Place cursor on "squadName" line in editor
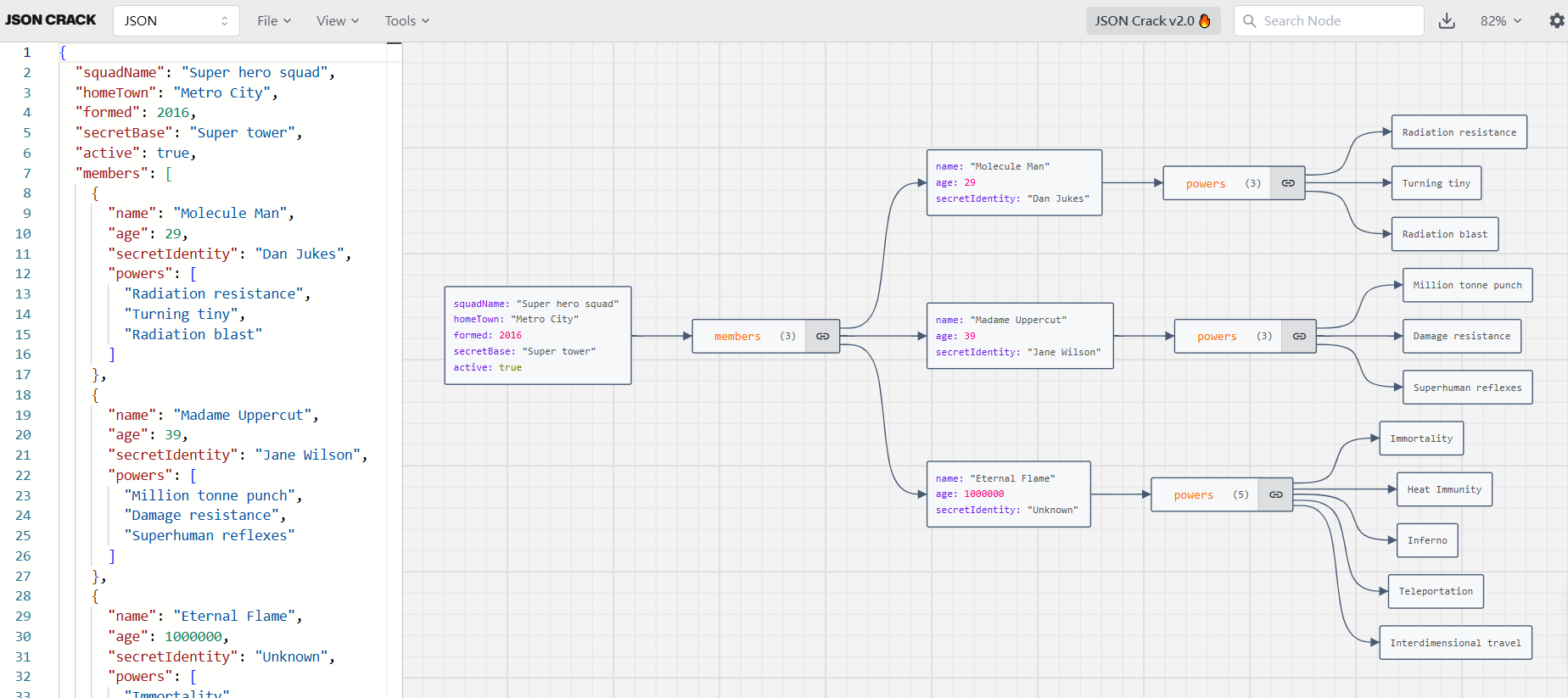The height and width of the screenshot is (698, 1568). pyautogui.click(x=205, y=72)
